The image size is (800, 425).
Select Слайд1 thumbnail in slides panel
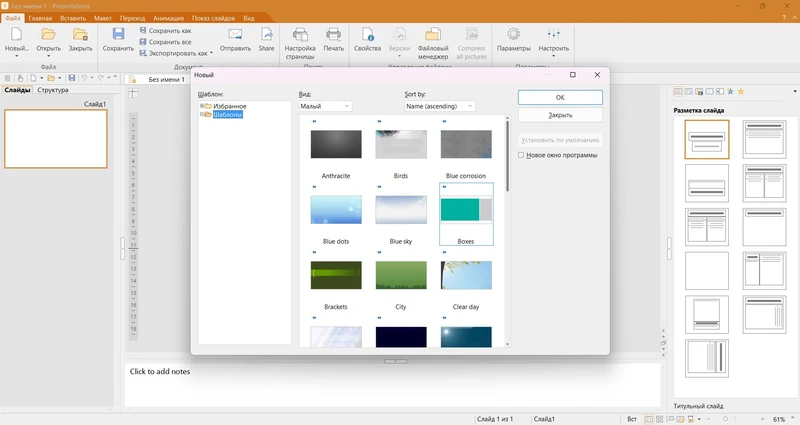(x=56, y=139)
